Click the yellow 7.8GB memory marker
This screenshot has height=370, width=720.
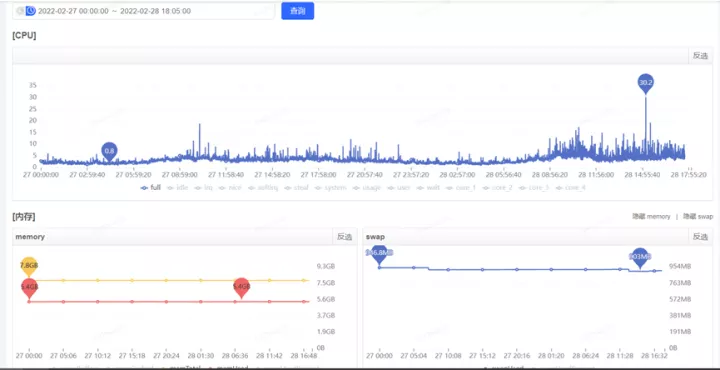coord(29,266)
